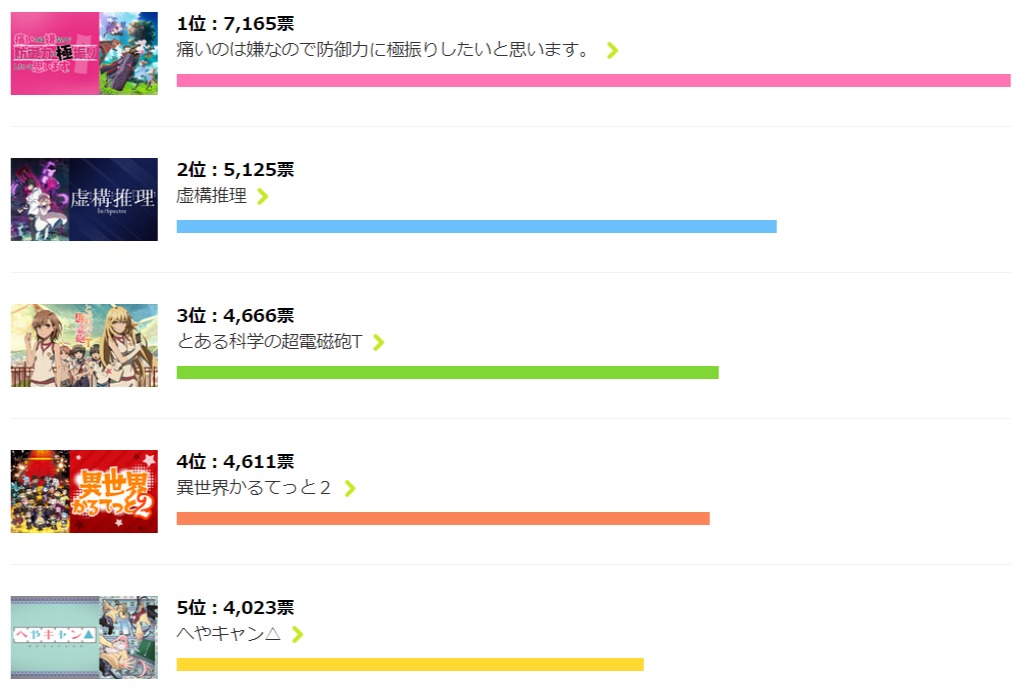The width and height of the screenshot is (1025, 688).
Task: Click the pink vote bar for first place
Action: click(593, 81)
